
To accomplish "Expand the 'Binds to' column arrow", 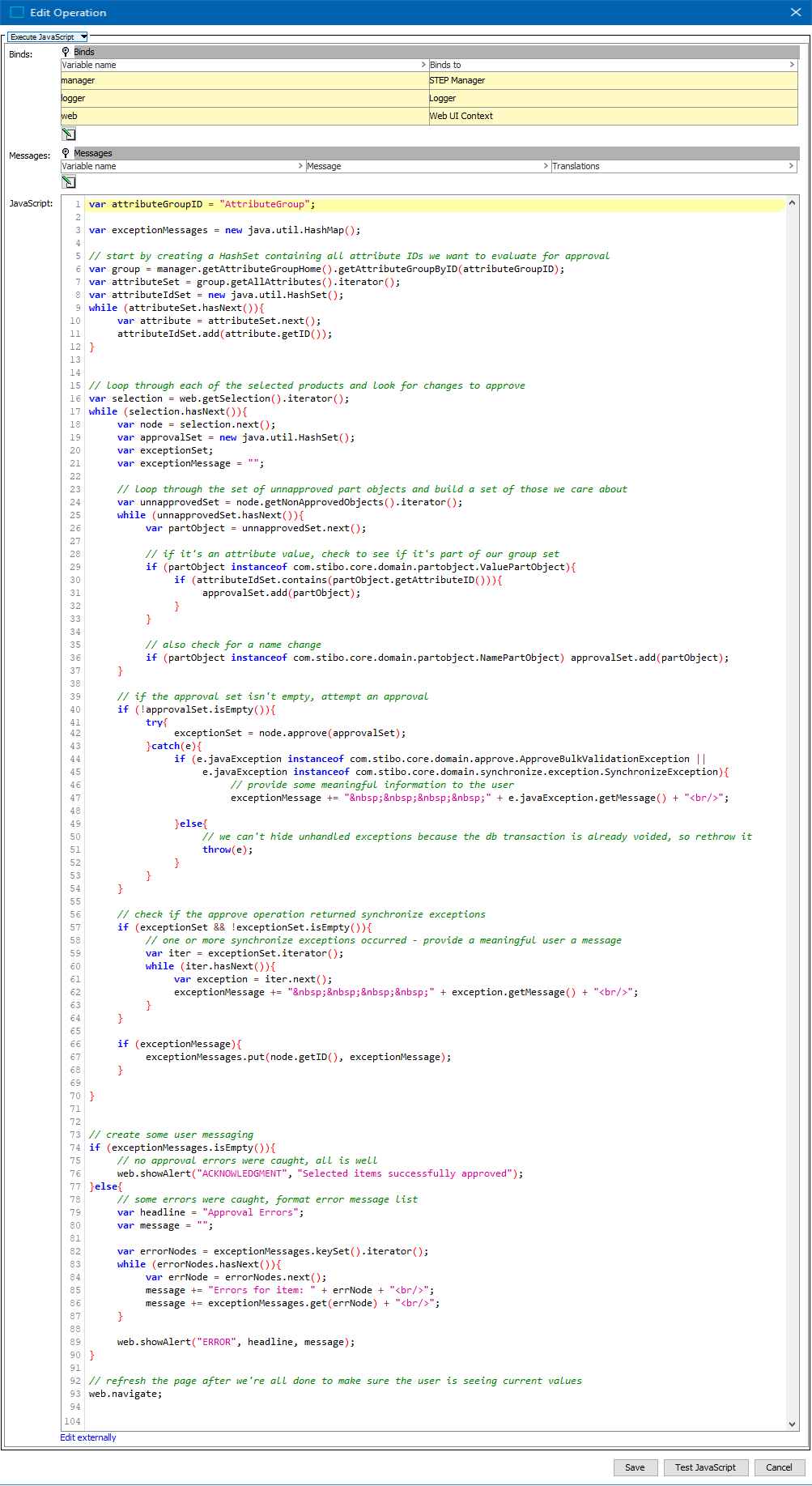I will (792, 65).
